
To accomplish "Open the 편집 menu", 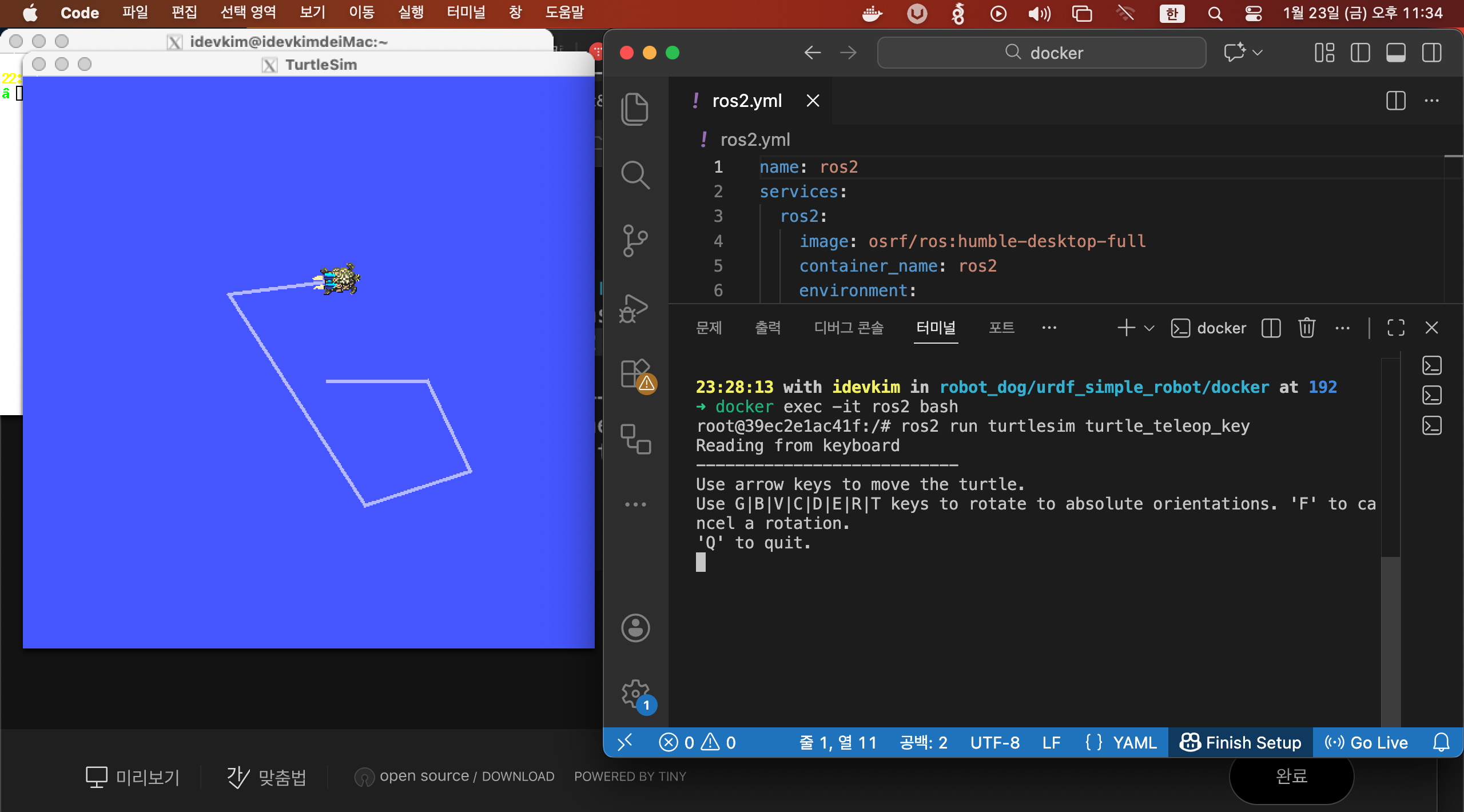I will [184, 13].
